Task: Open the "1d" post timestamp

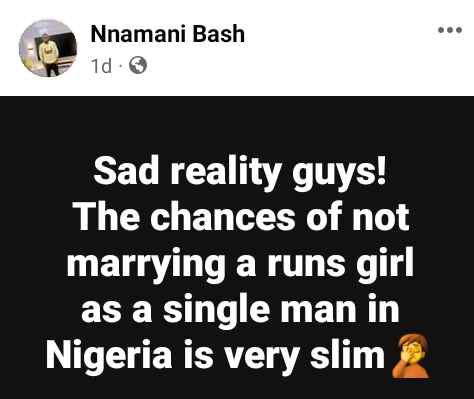Action: (101, 66)
